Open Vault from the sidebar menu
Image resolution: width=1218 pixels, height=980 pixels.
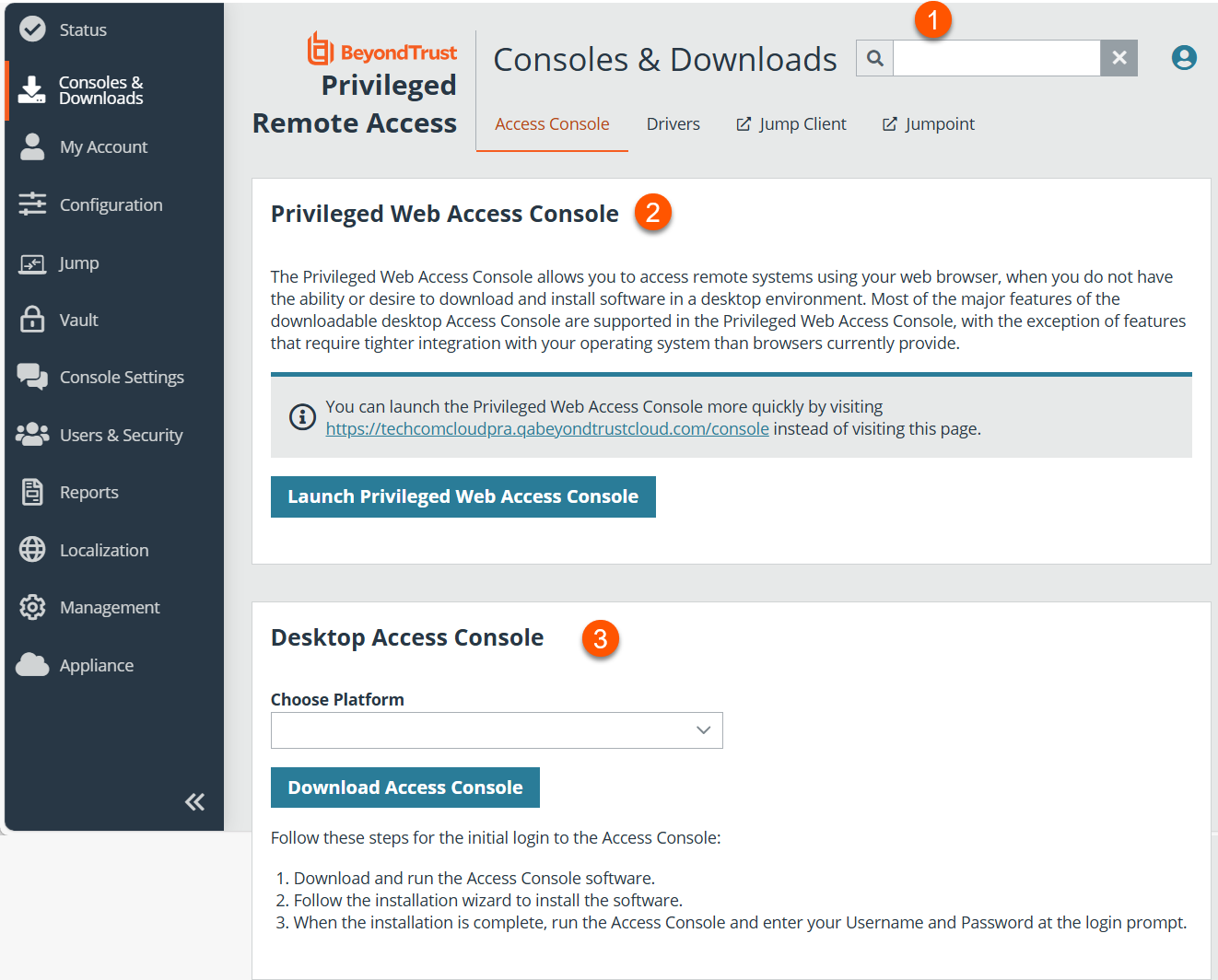(x=79, y=321)
